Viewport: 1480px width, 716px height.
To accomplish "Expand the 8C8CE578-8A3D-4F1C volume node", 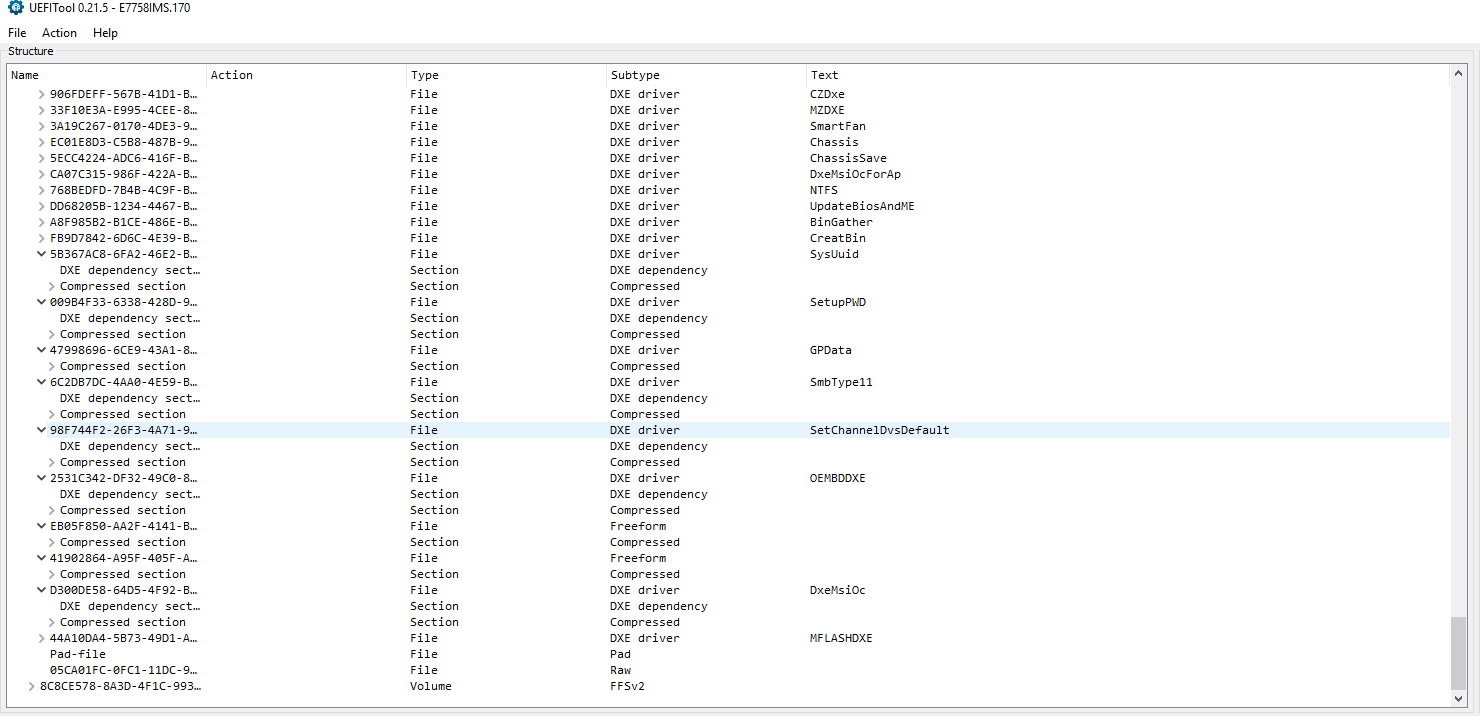I will [x=32, y=686].
